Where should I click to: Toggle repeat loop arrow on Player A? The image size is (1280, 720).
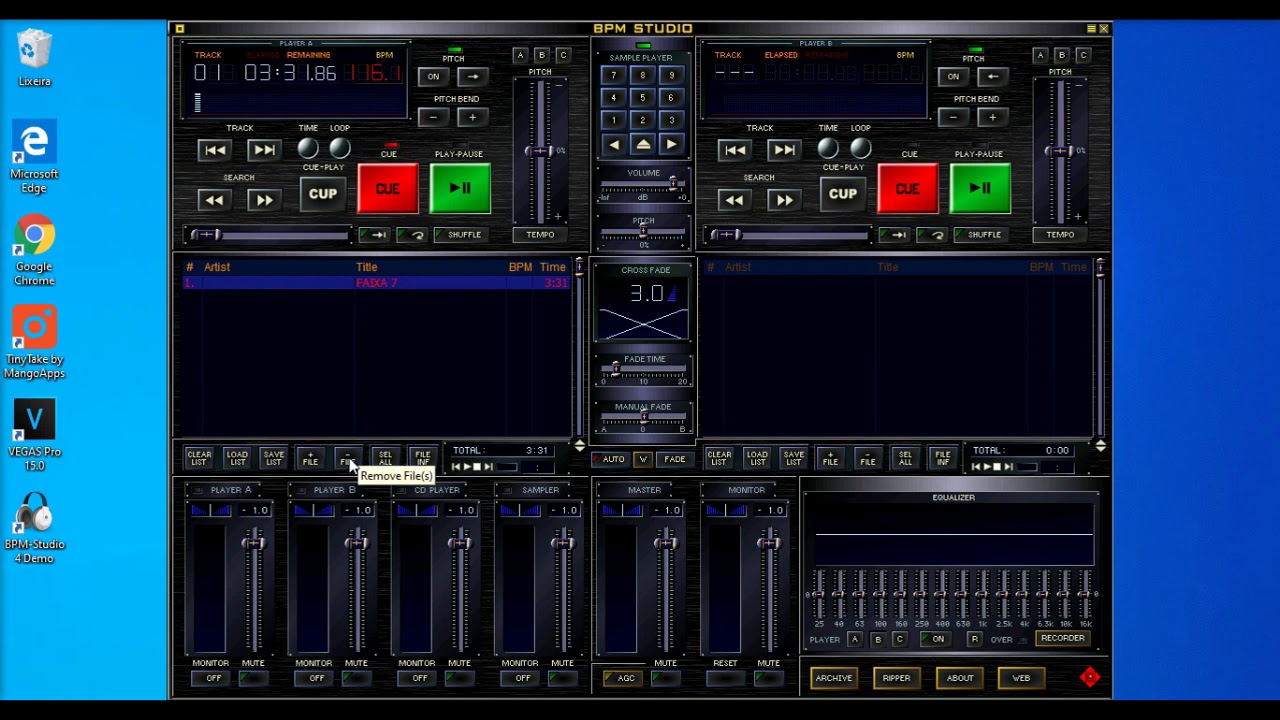411,235
